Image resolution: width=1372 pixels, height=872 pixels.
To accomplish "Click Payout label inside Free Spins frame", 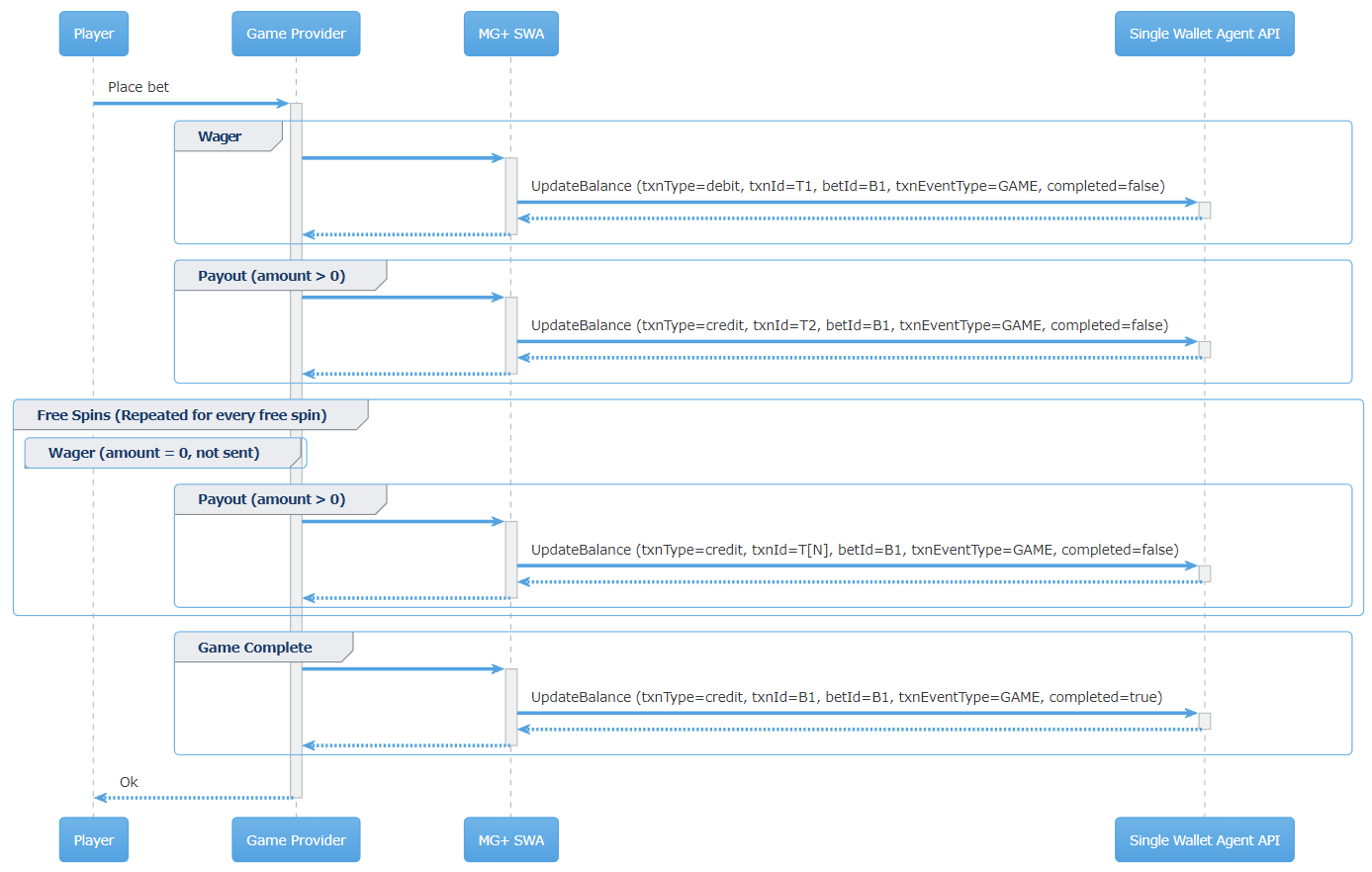I will point(272,499).
